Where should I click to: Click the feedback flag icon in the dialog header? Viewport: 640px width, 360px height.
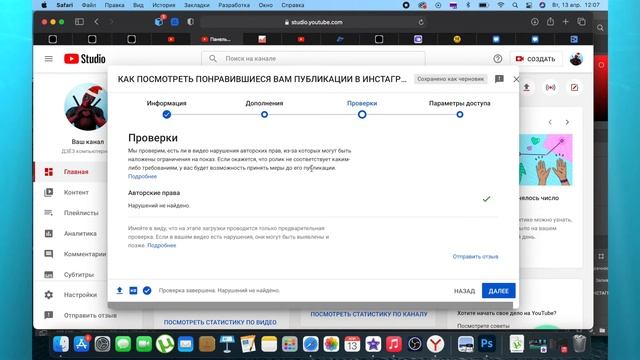pos(499,79)
